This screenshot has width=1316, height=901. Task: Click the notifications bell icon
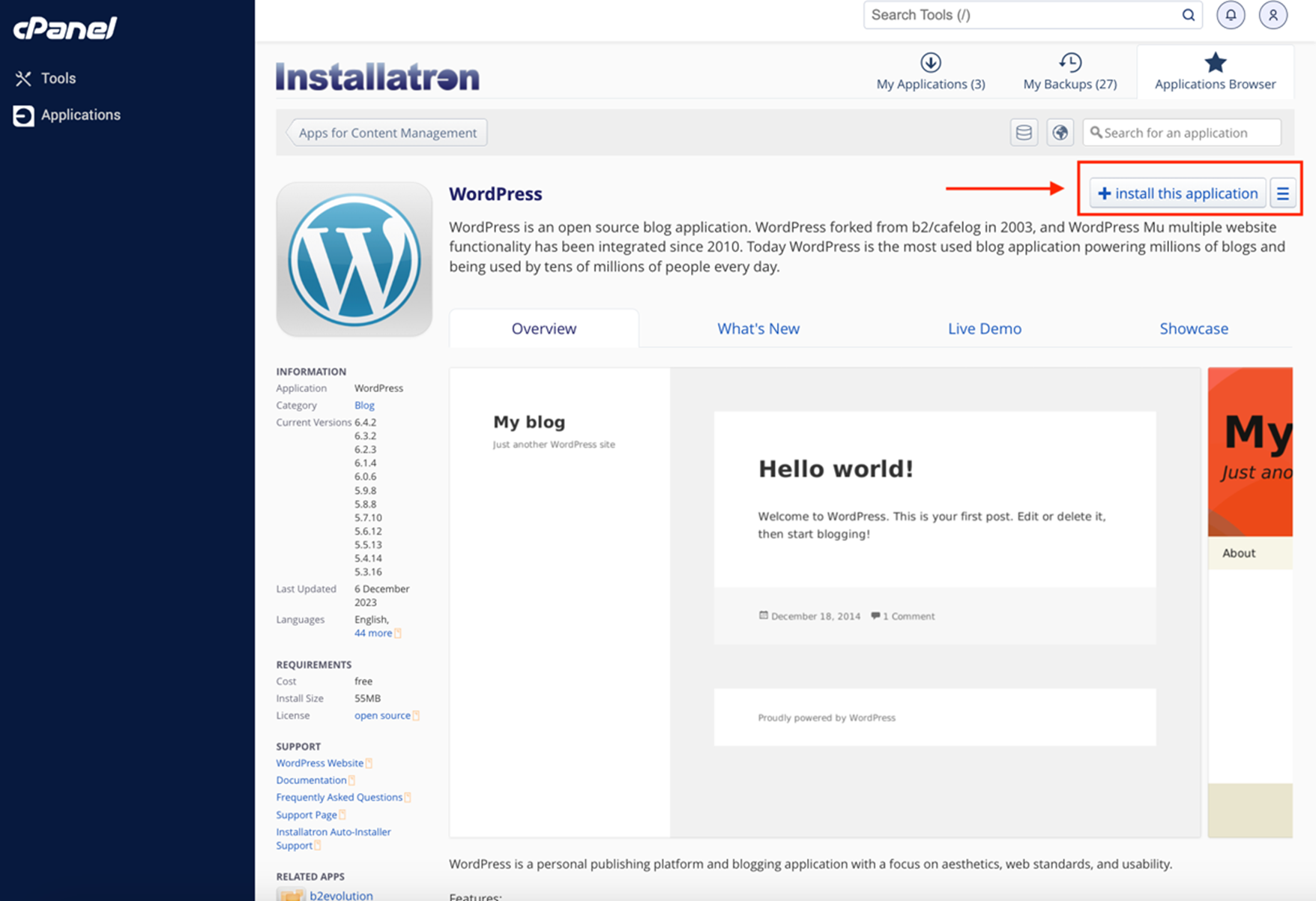1230,15
